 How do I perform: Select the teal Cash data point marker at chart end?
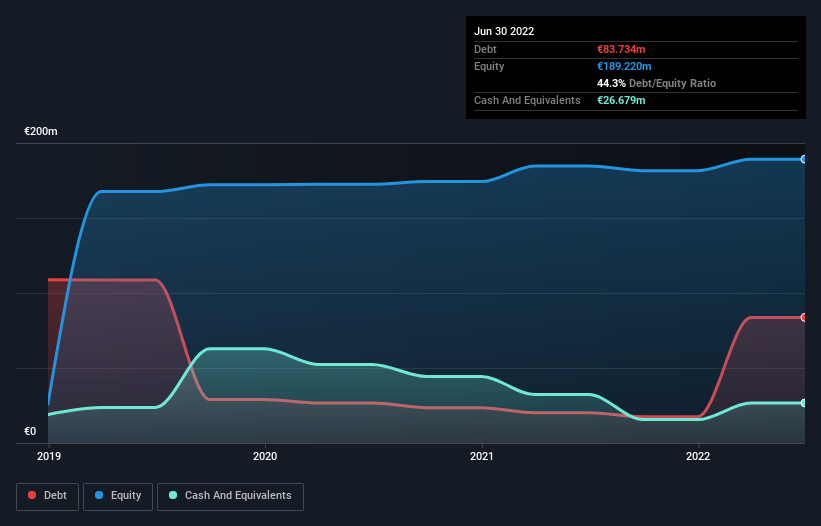click(x=804, y=403)
